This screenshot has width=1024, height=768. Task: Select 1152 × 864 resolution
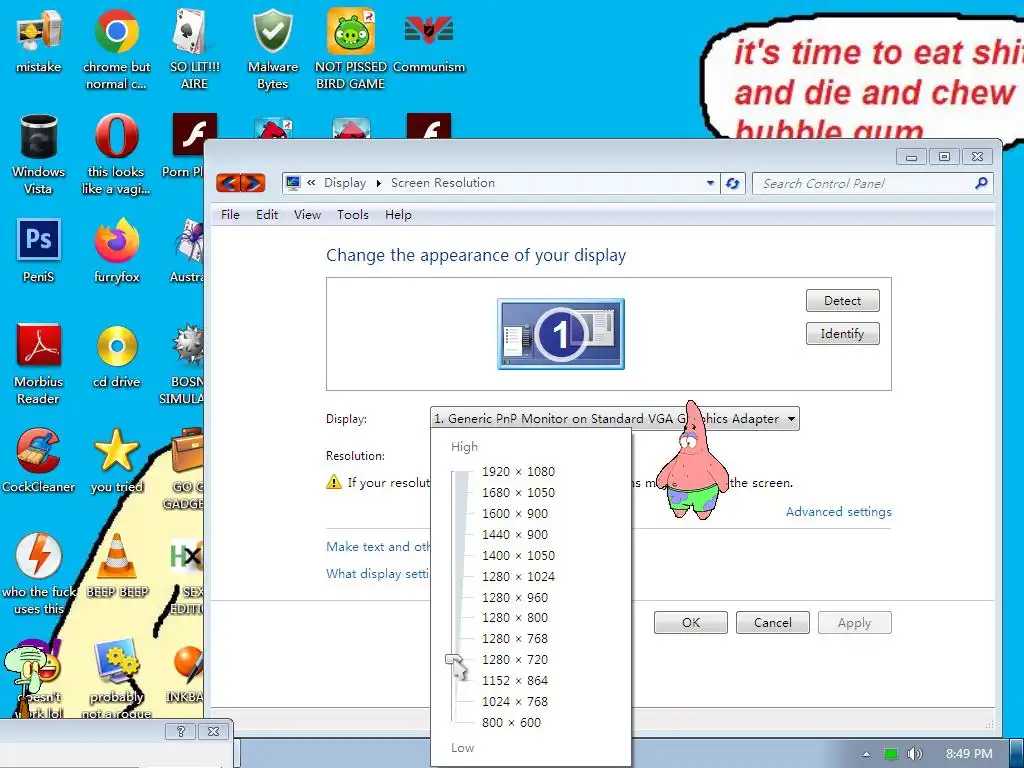[515, 680]
